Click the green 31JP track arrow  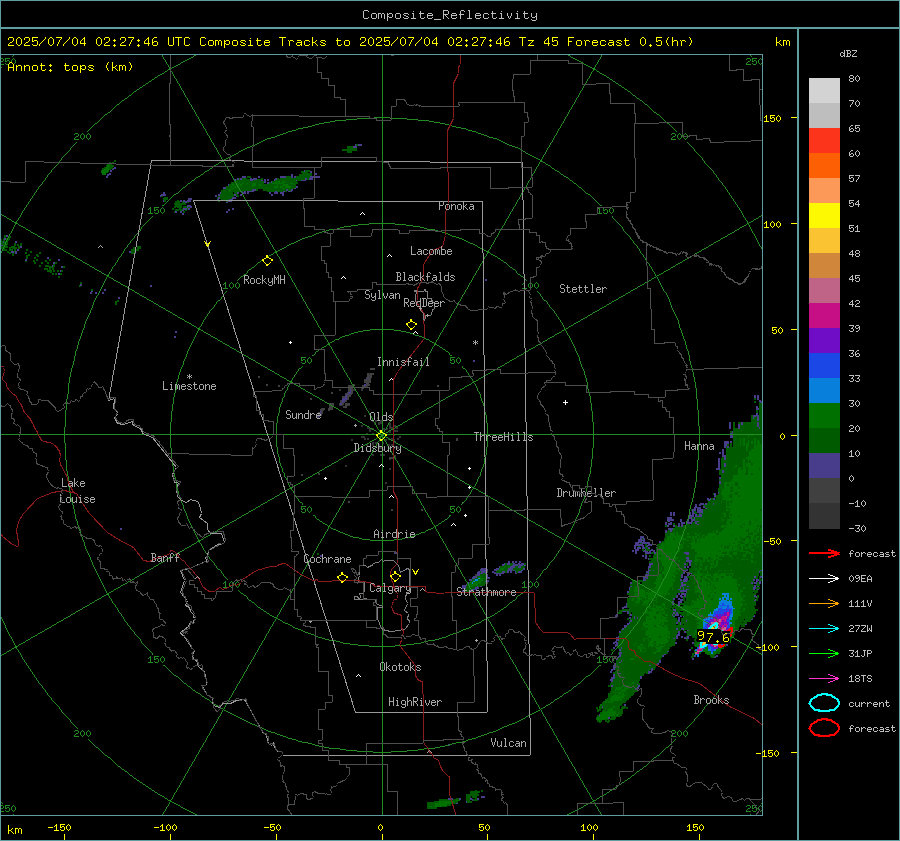(824, 653)
